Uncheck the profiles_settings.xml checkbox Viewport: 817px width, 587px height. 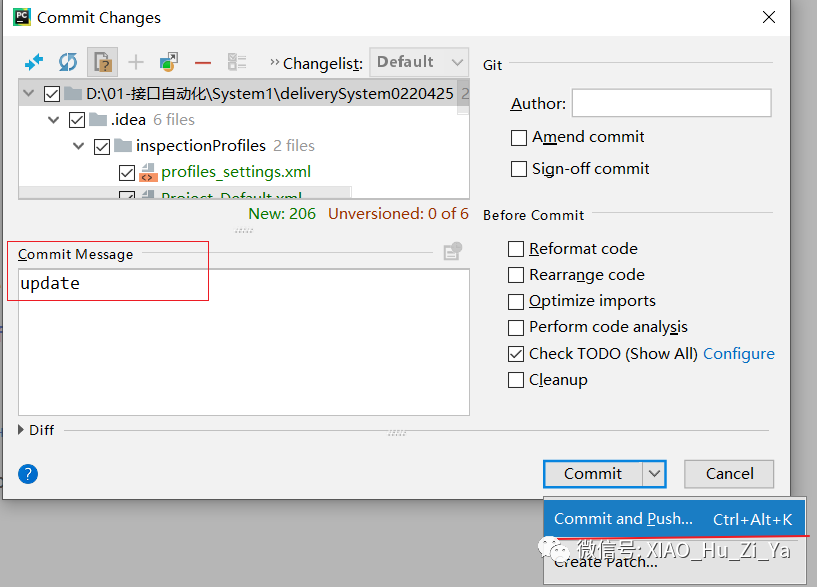pos(127,172)
